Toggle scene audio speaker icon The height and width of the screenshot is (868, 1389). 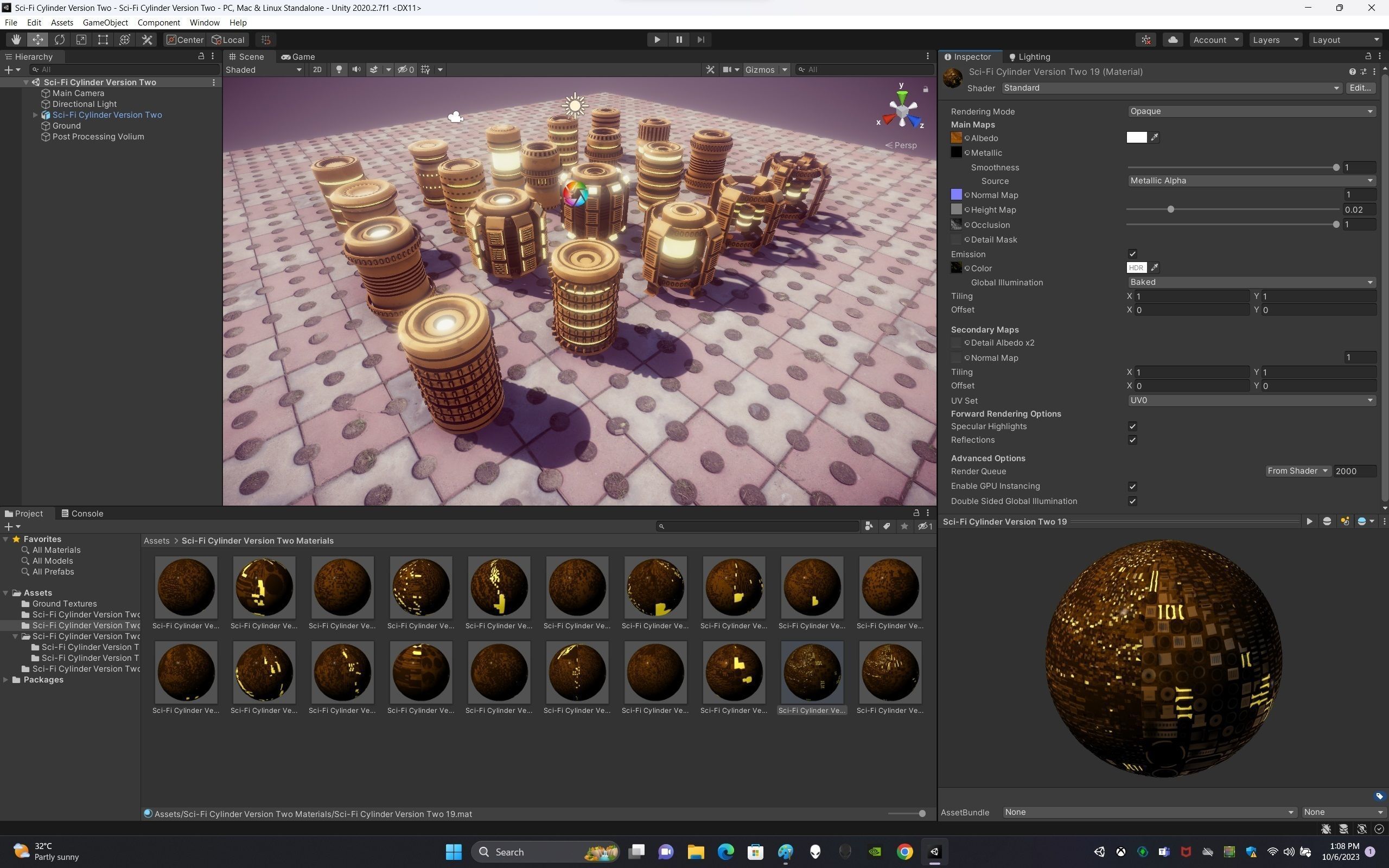tap(356, 69)
